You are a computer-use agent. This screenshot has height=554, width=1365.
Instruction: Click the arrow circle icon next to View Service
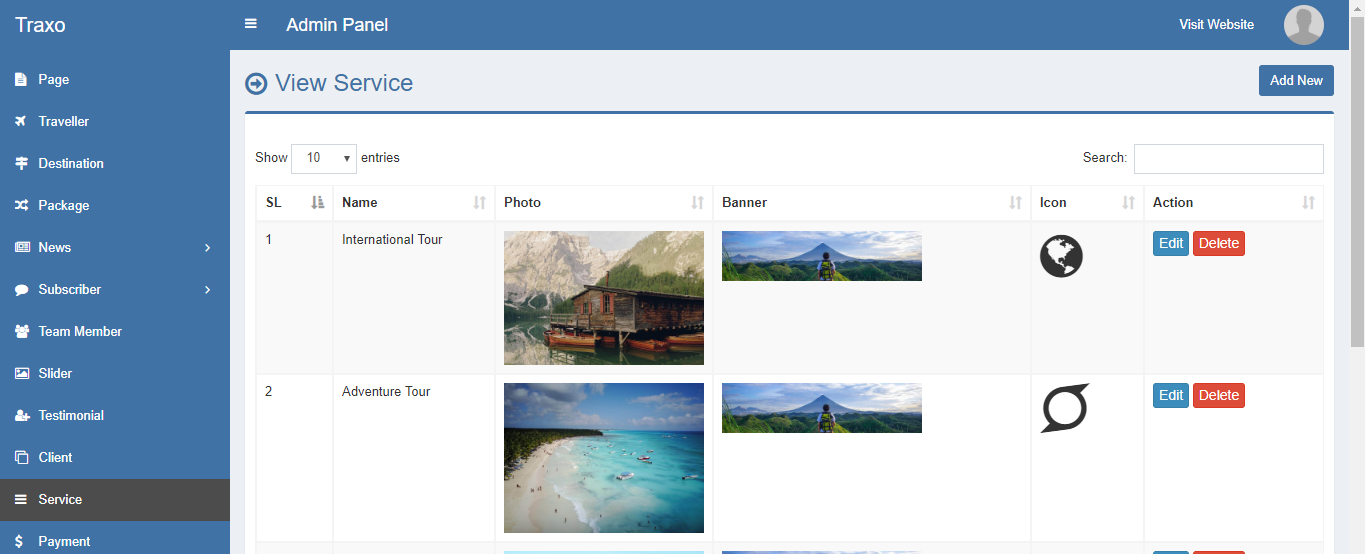[256, 84]
